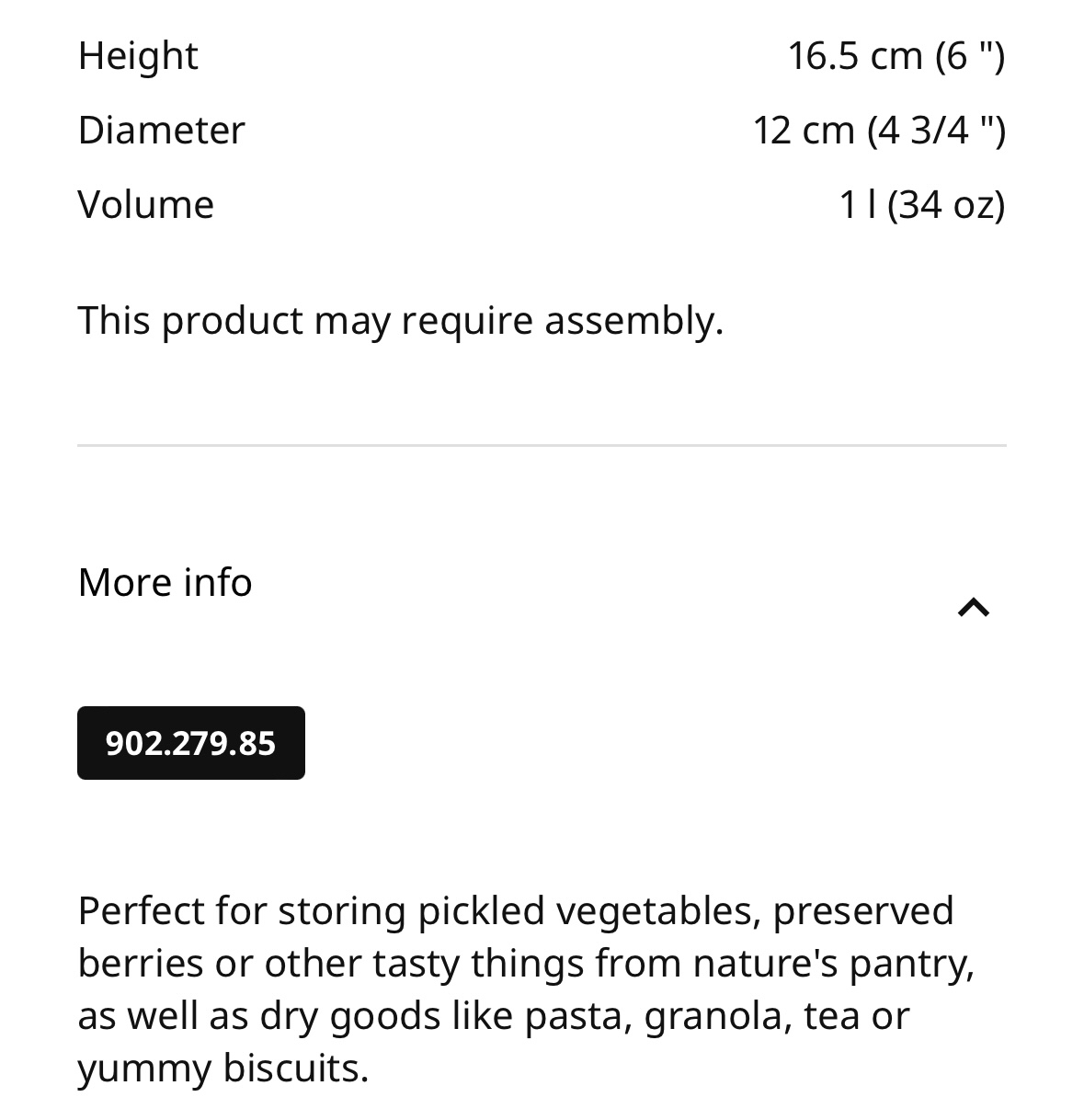
Task: Click the word 'assembly' in the note
Action: click(633, 321)
